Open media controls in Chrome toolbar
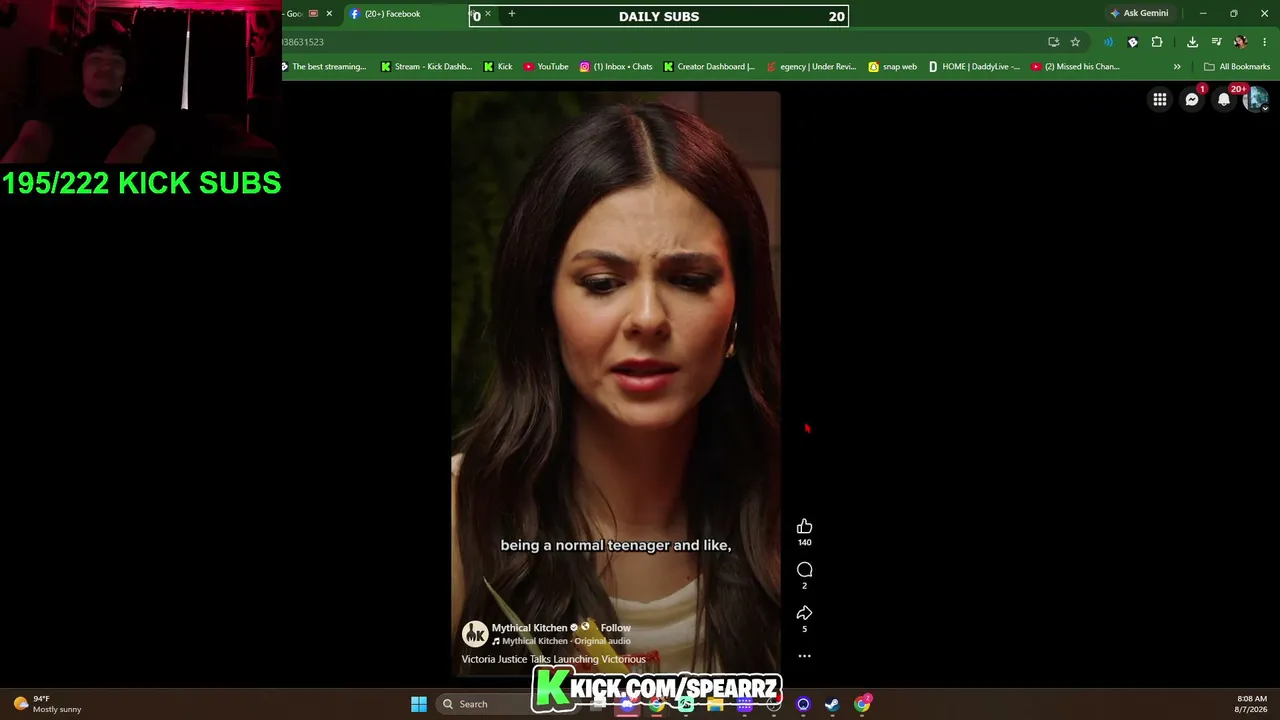1280x720 pixels. (x=1216, y=42)
